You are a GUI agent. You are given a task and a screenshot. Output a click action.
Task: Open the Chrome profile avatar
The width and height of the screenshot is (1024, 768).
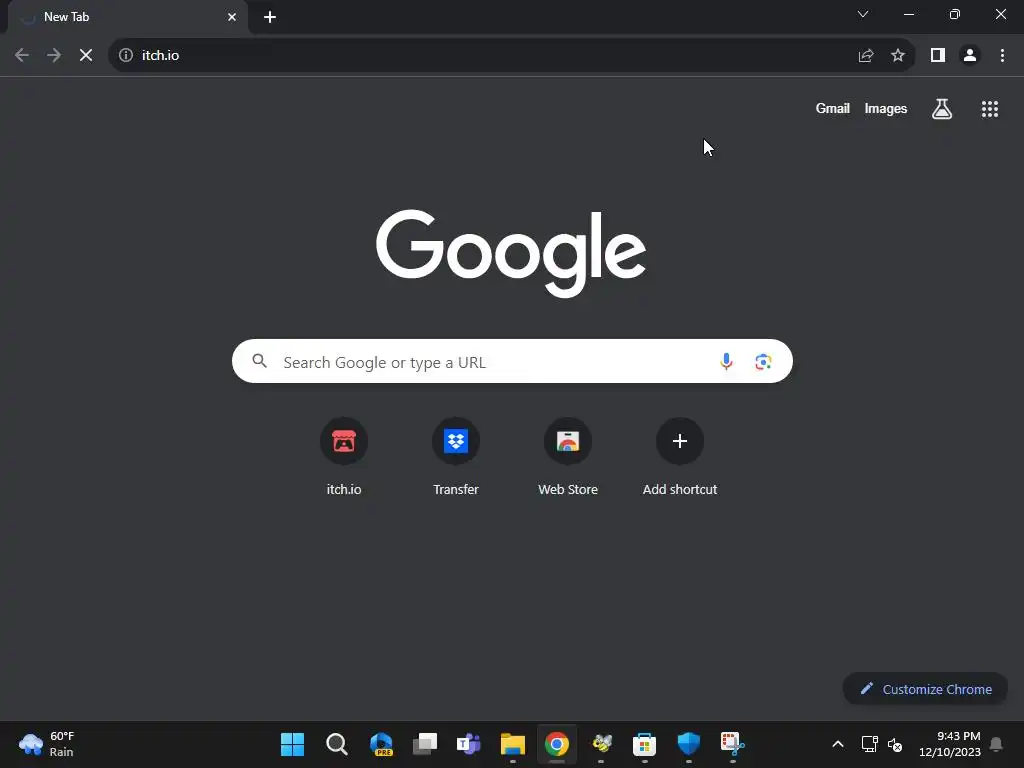970,56
